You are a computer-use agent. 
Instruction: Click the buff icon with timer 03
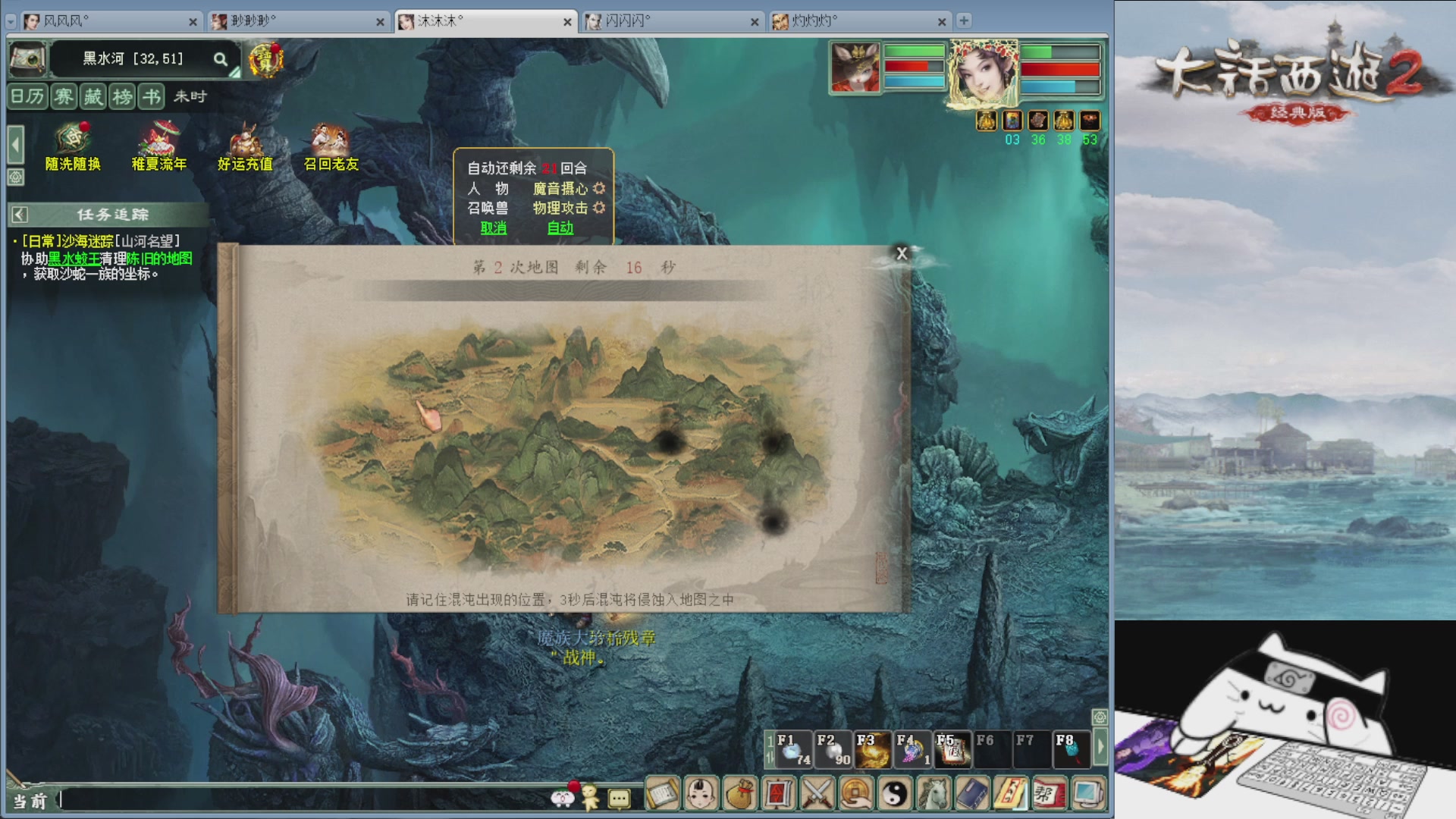coord(1012,120)
